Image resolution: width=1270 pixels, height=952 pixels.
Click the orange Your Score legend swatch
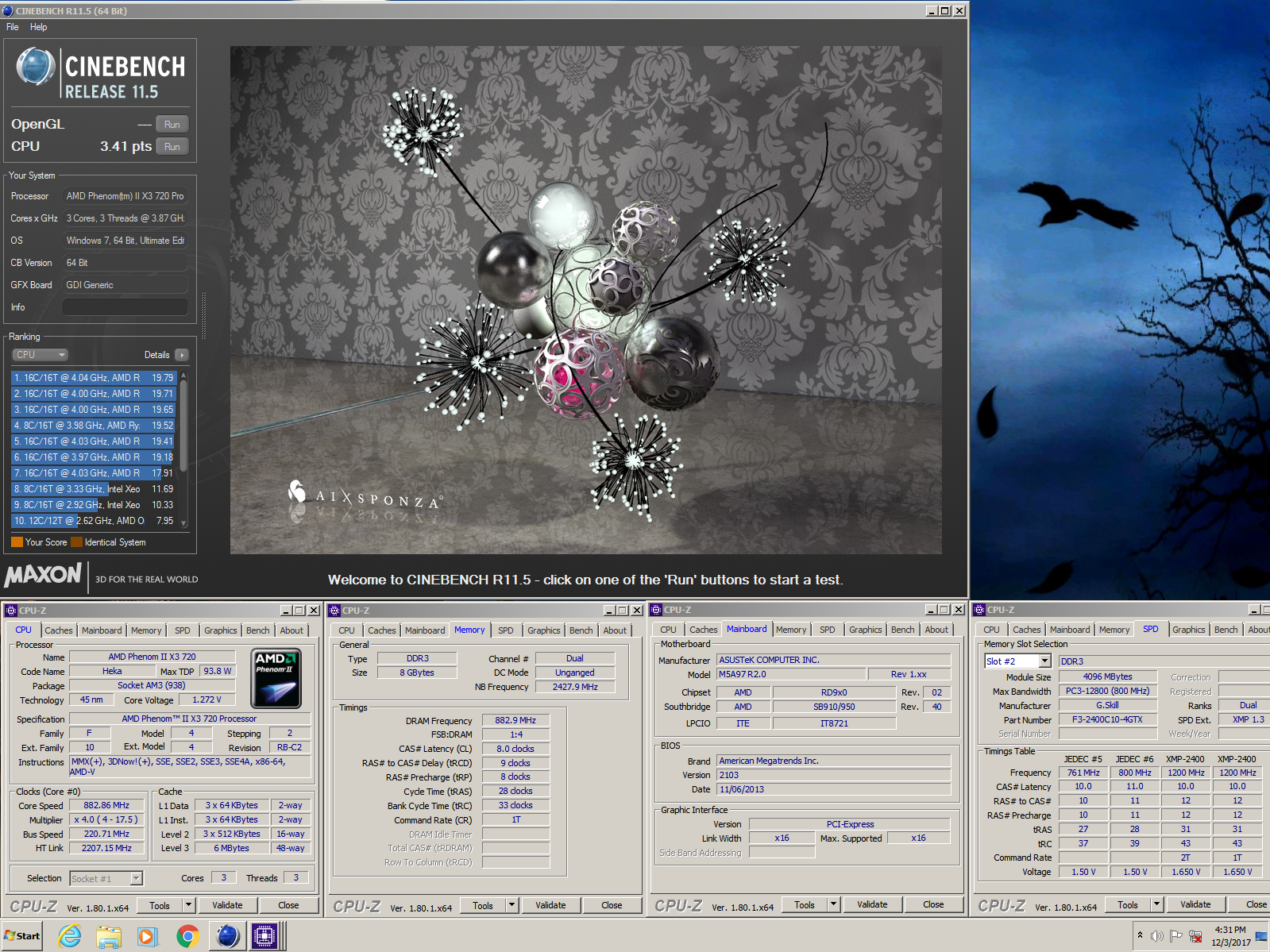[17, 542]
